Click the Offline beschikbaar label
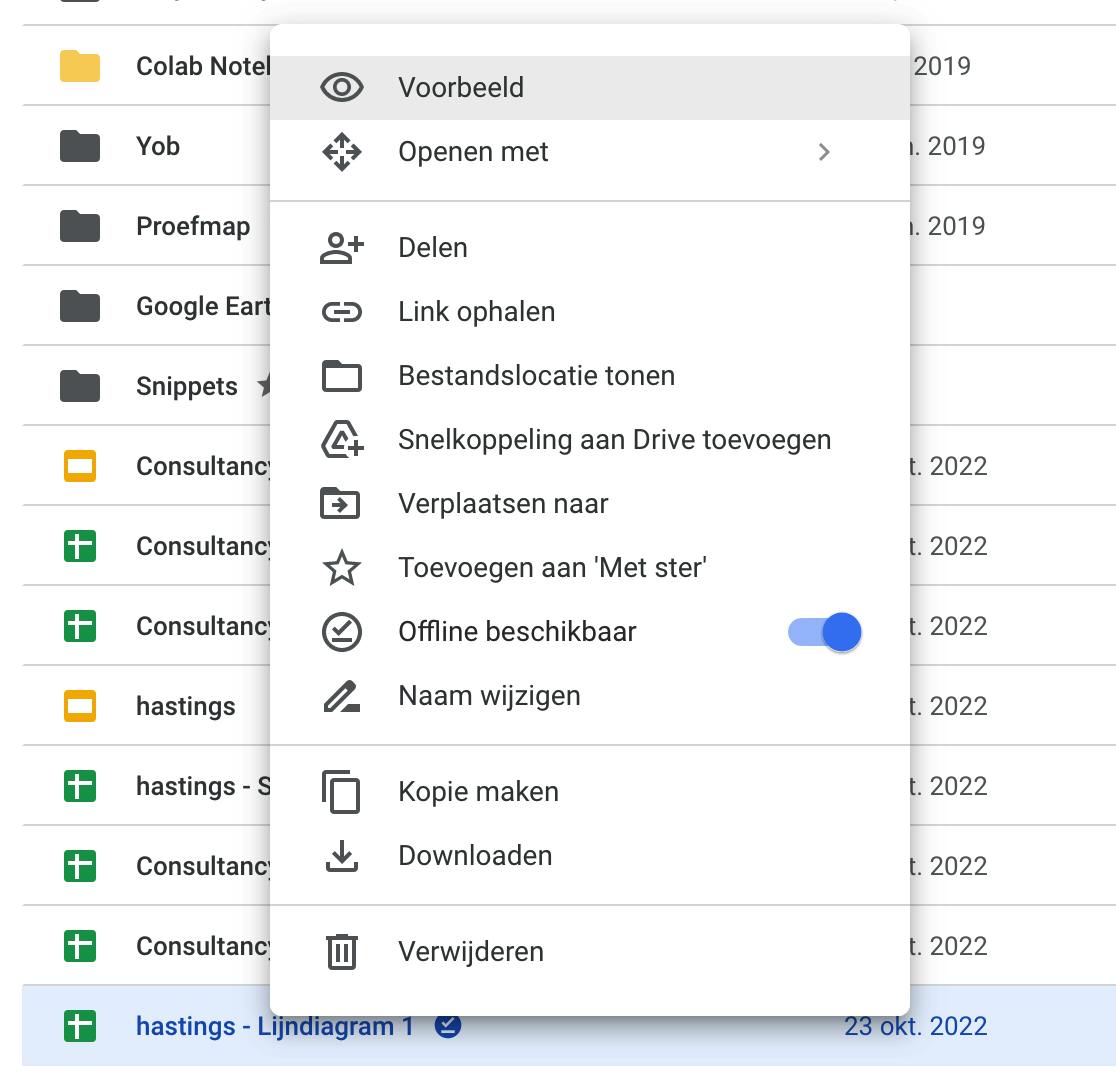The width and height of the screenshot is (1116, 1080). 517,632
